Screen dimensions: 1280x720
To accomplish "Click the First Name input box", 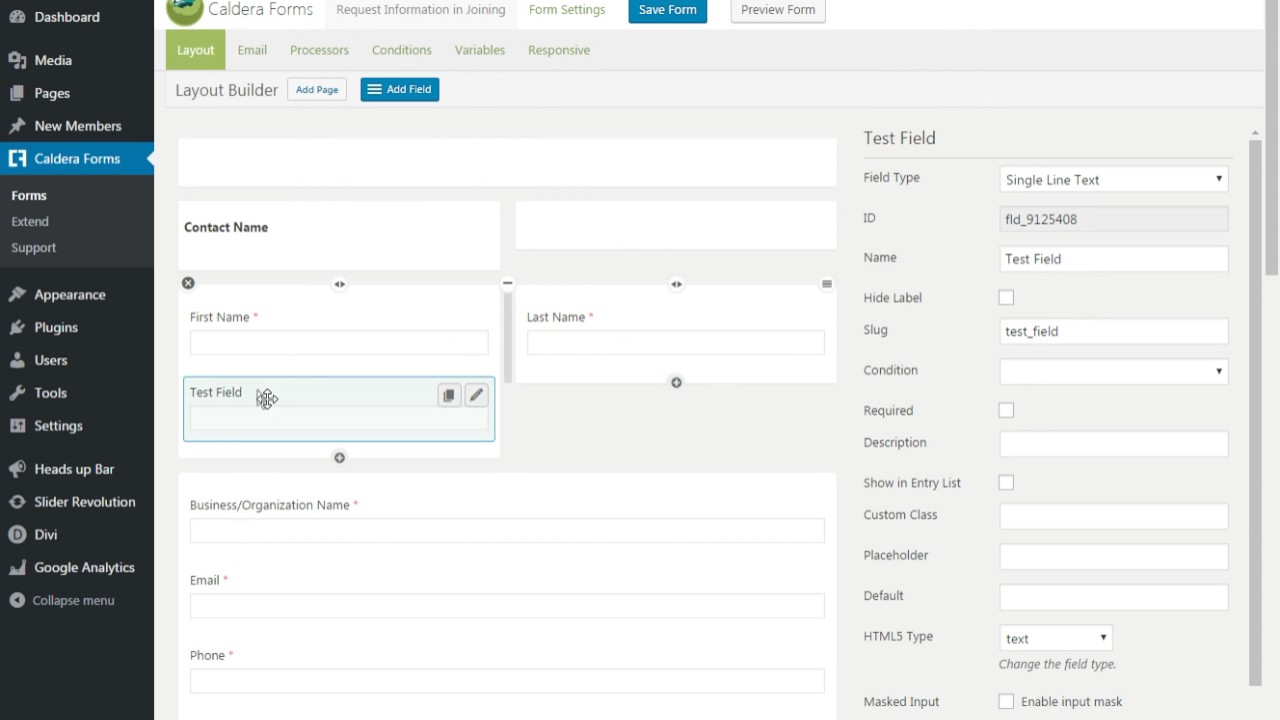I will tap(339, 342).
